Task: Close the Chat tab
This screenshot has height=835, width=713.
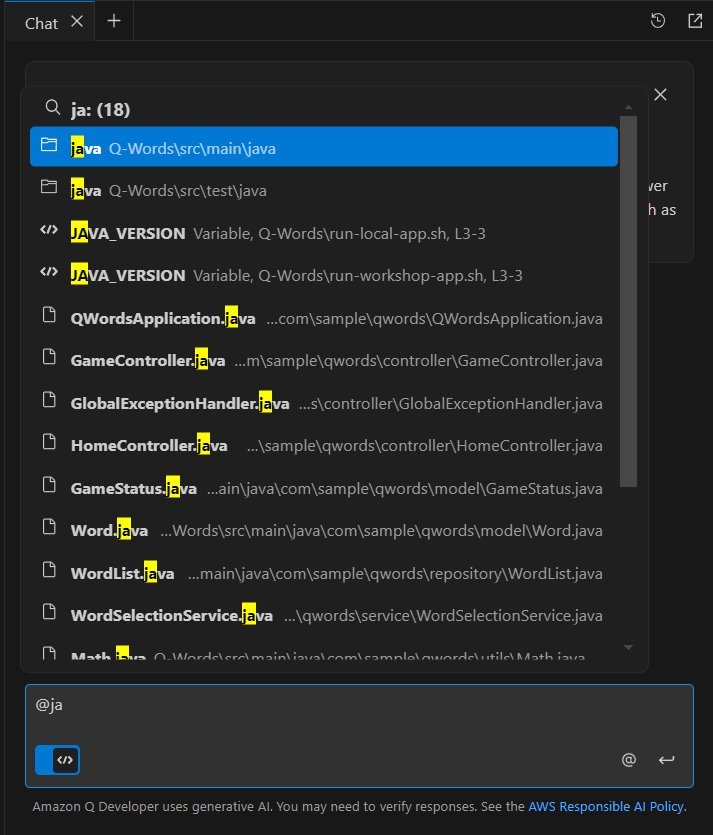Action: coord(77,21)
